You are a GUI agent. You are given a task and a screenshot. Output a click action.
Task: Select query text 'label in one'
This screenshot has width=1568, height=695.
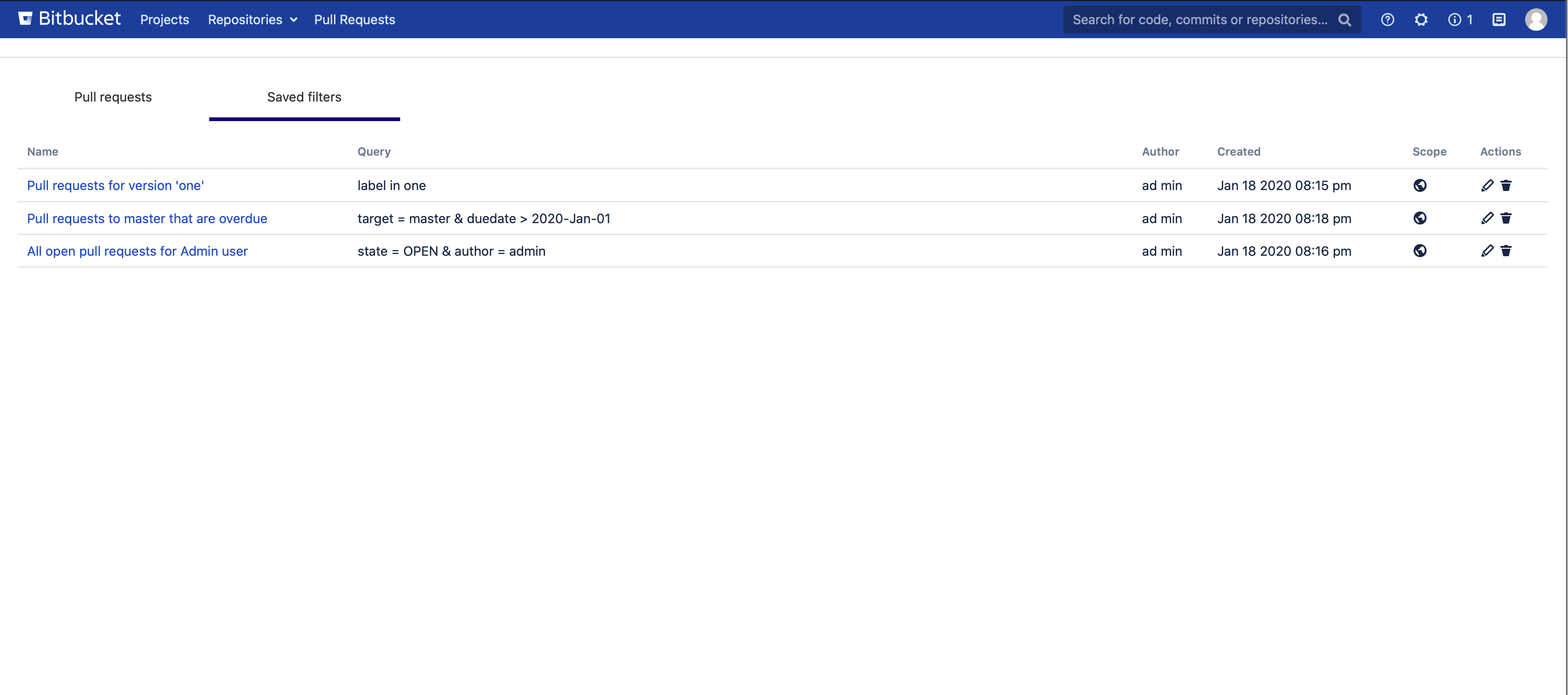pos(391,185)
